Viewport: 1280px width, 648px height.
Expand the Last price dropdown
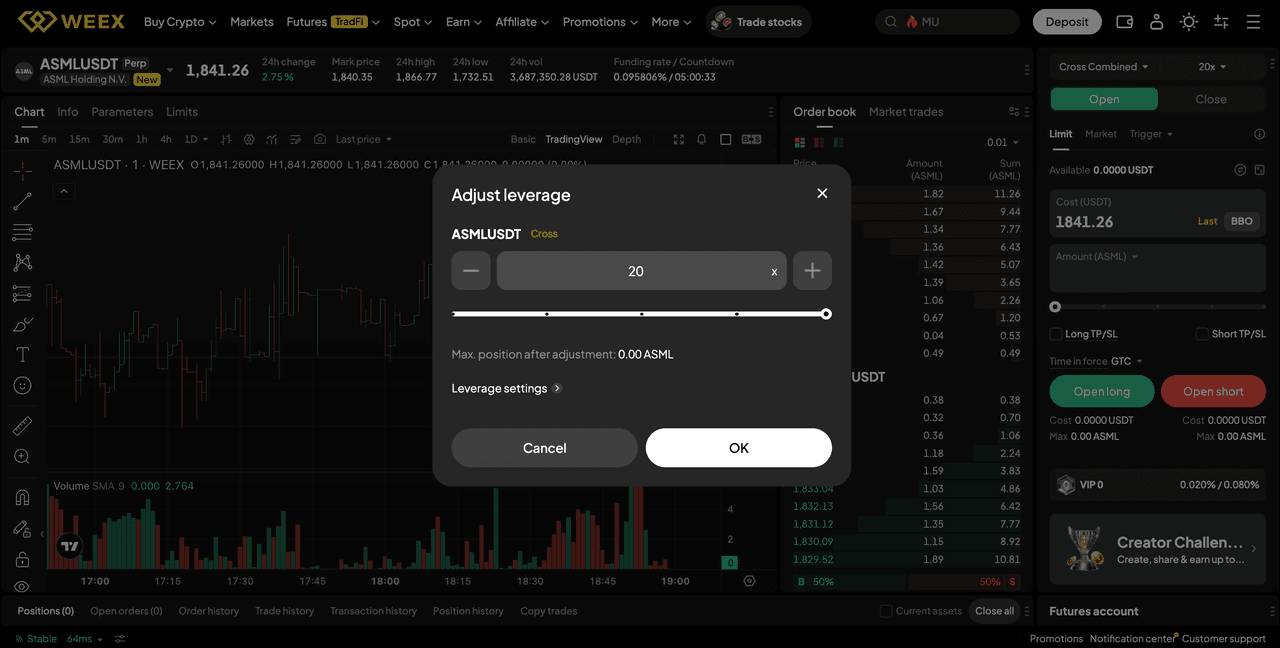coord(364,139)
